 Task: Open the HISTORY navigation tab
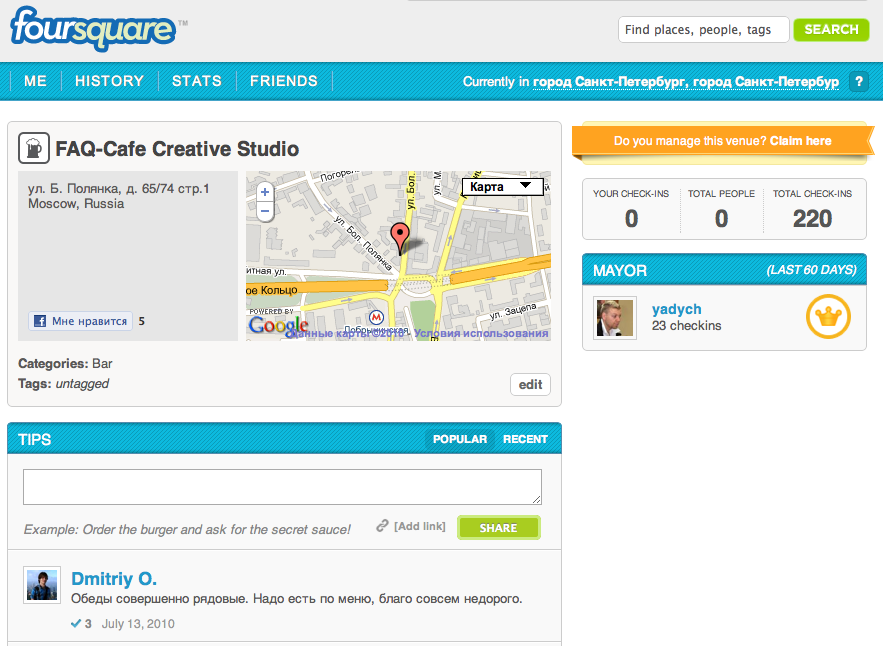click(109, 81)
